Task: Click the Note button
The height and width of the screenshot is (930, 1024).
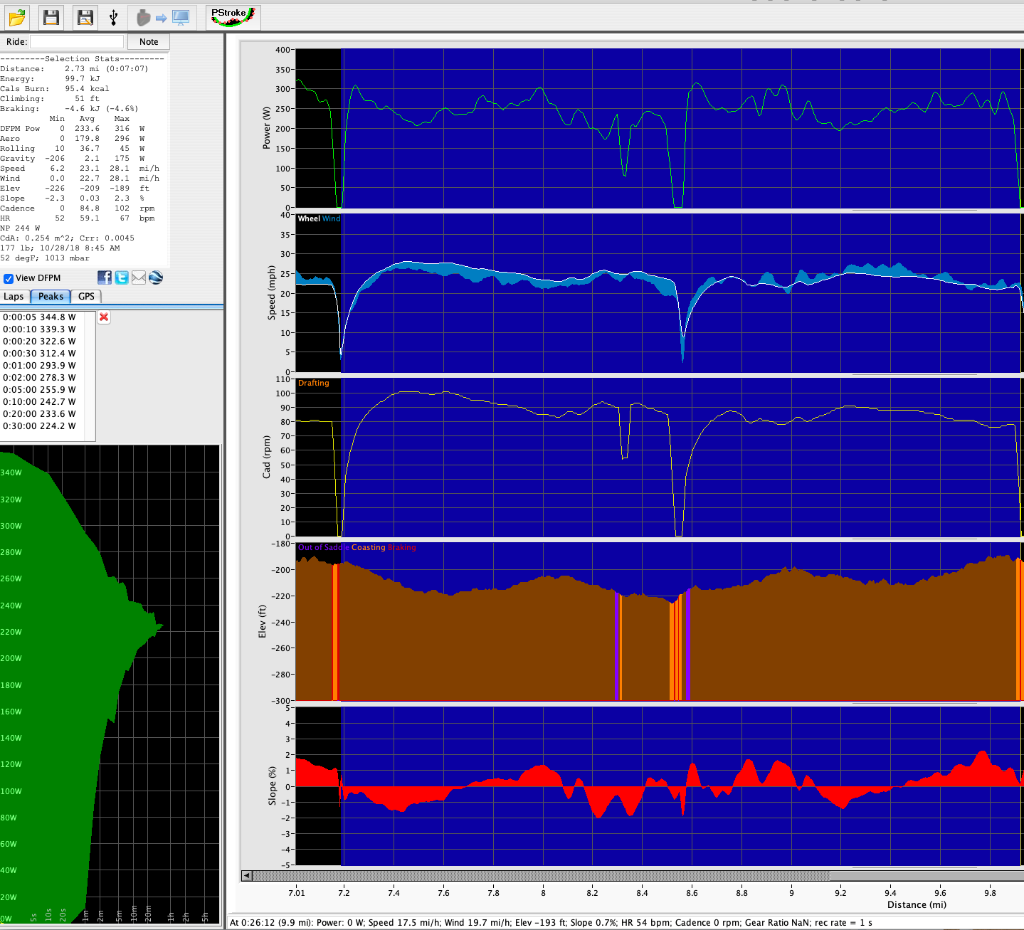Action: click(148, 42)
